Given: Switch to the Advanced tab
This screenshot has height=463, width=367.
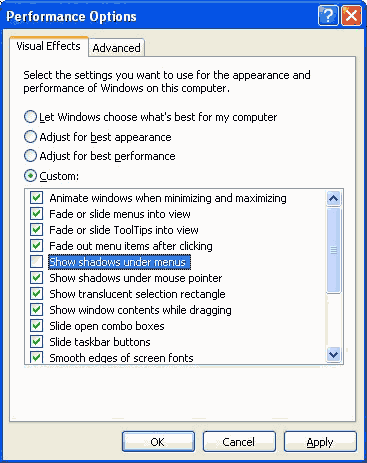Looking at the screenshot, I should (x=116, y=48).
